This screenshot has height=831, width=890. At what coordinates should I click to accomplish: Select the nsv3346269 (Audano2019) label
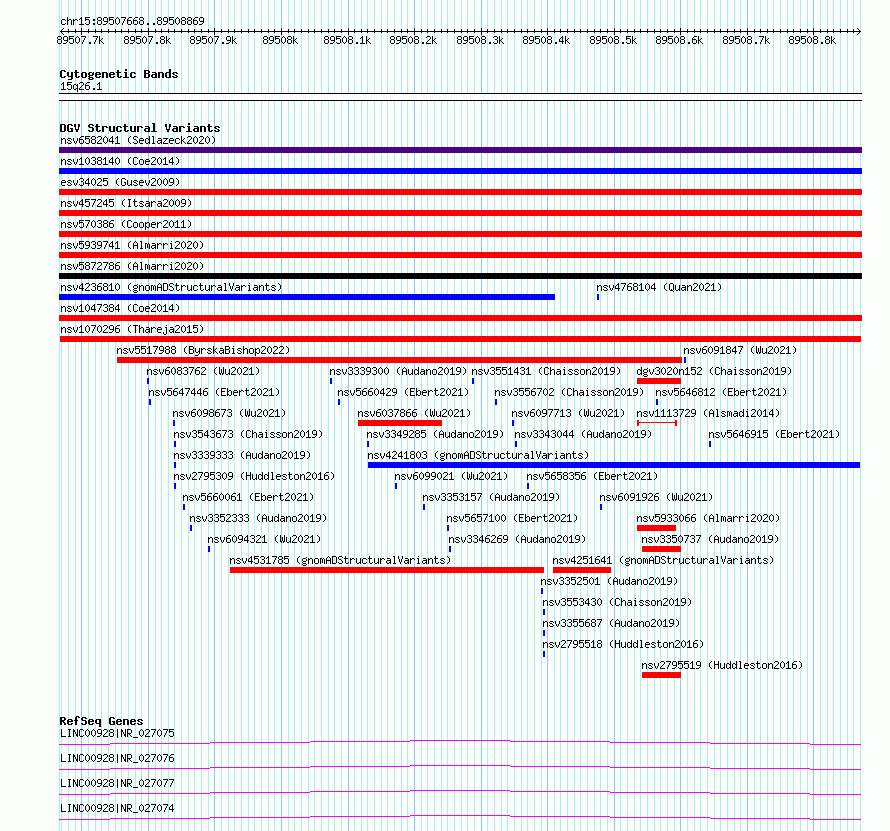click(517, 539)
